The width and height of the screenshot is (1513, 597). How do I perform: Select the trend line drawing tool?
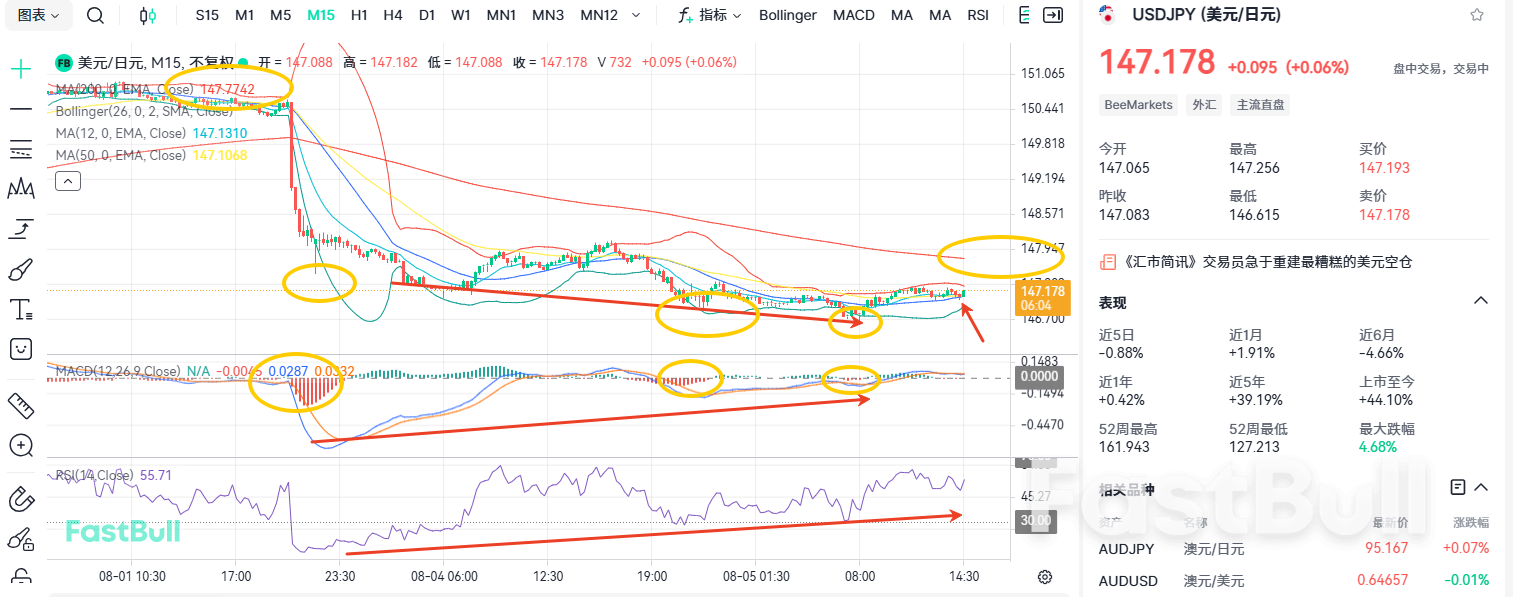pyautogui.click(x=20, y=110)
